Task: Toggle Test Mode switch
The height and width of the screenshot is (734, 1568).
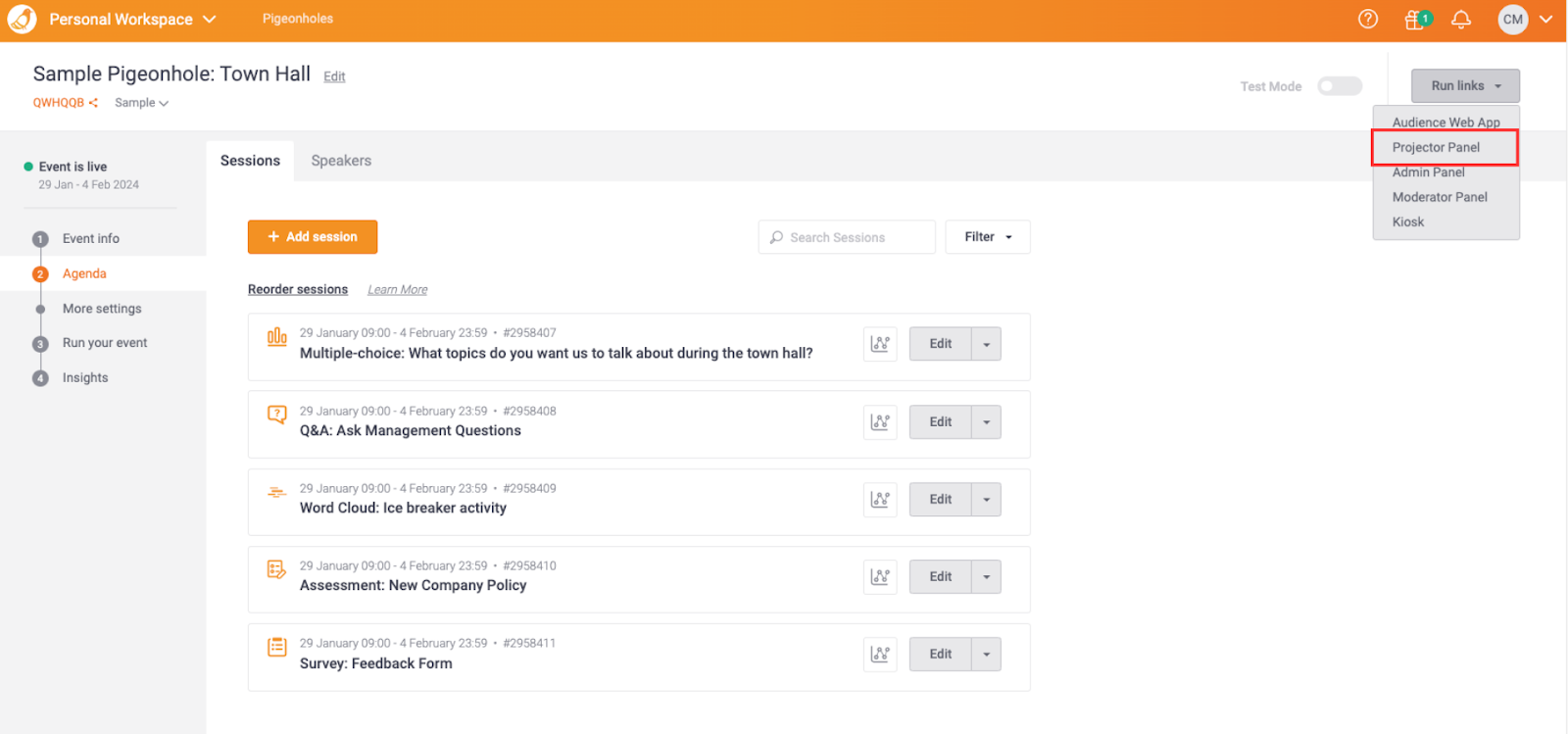Action: click(x=1339, y=86)
